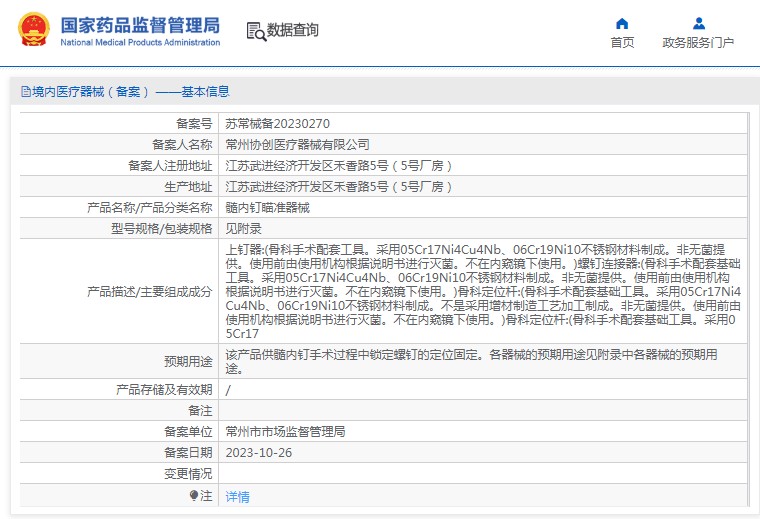Click the 首页 label

622,43
